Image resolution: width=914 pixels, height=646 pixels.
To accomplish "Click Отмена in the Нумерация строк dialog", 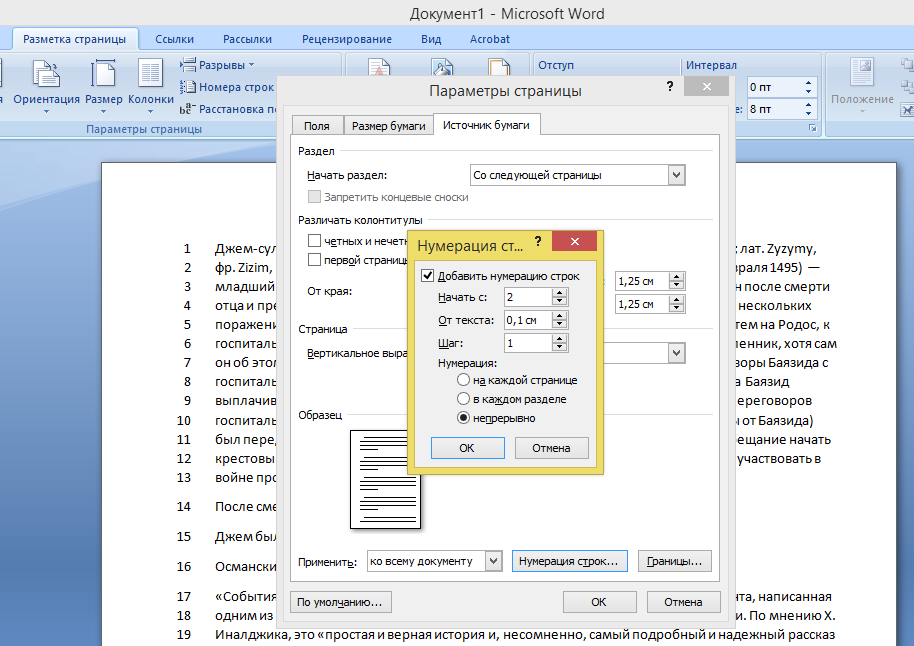I will [x=551, y=448].
